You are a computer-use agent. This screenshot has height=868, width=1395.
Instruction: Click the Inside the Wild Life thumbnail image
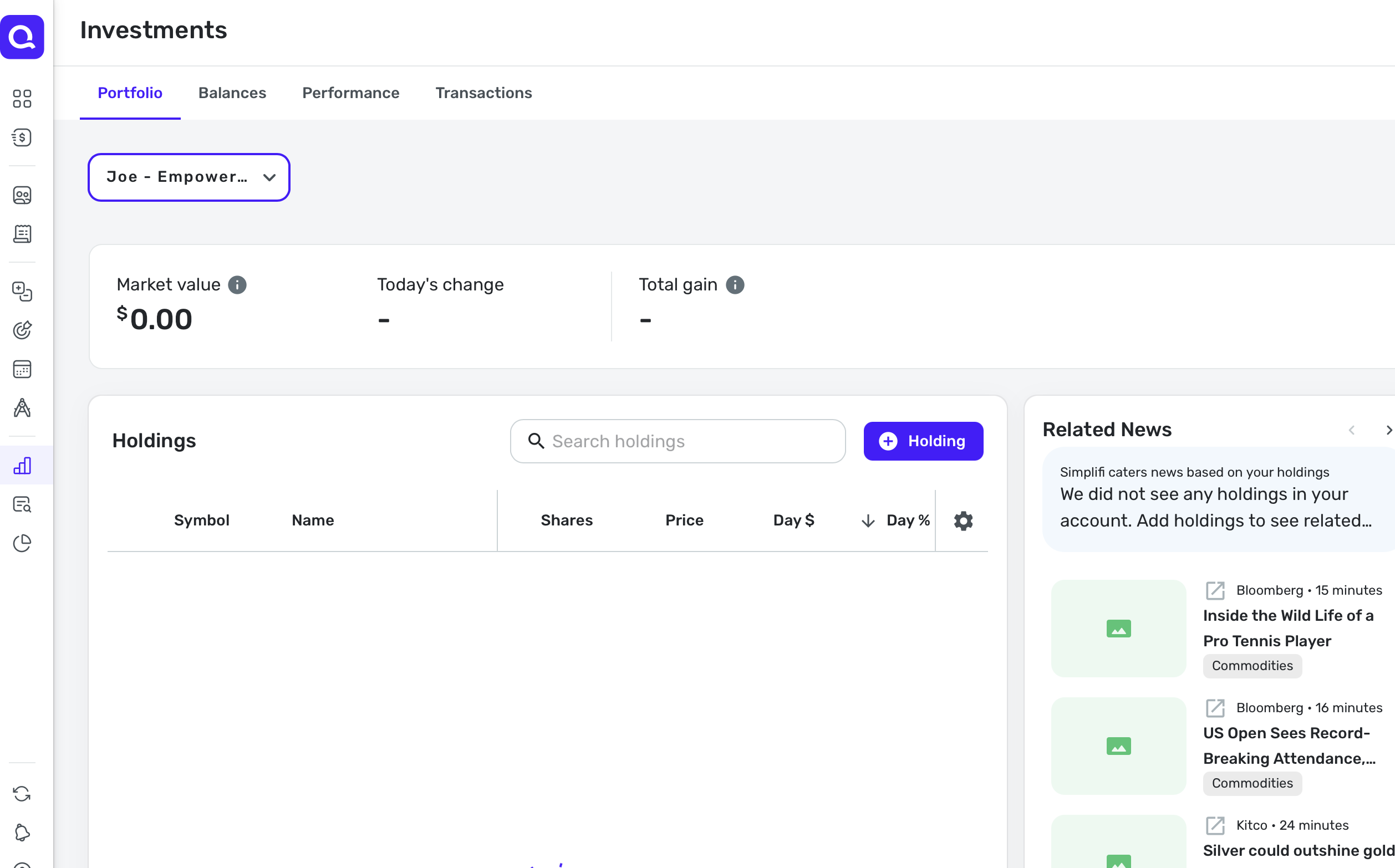[1118, 628]
